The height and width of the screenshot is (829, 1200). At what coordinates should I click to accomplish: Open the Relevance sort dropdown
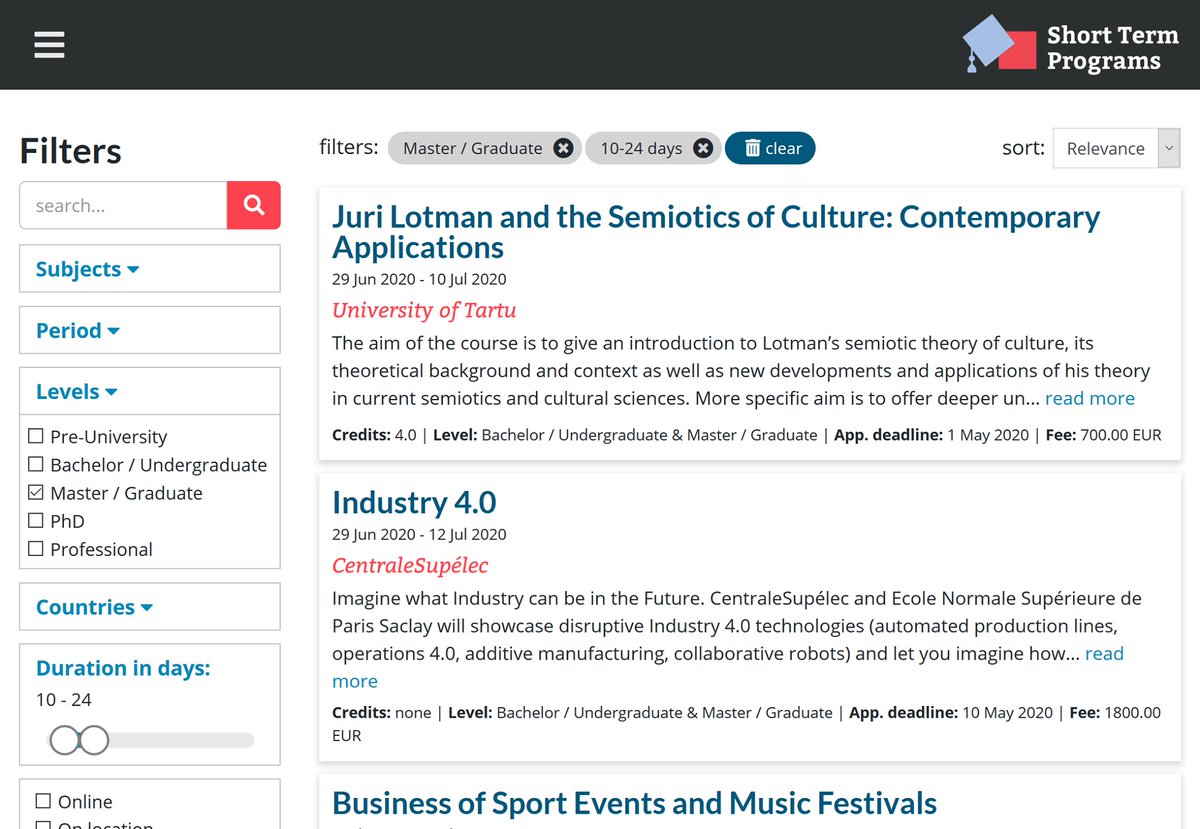(x=1117, y=148)
